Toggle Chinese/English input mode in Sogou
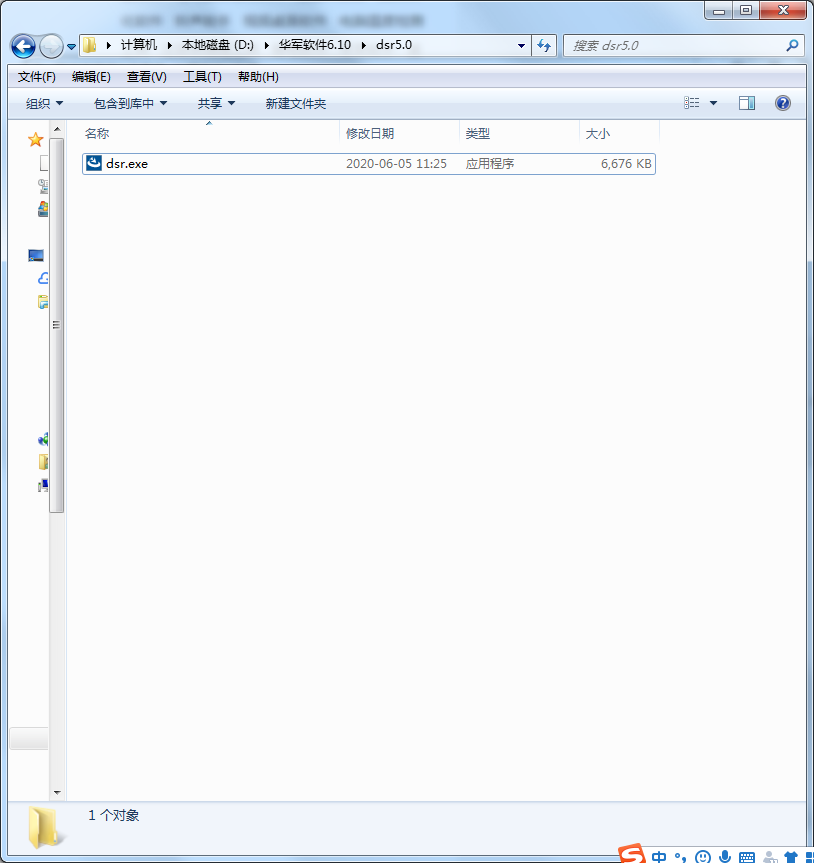This screenshot has width=814, height=863. tap(659, 855)
